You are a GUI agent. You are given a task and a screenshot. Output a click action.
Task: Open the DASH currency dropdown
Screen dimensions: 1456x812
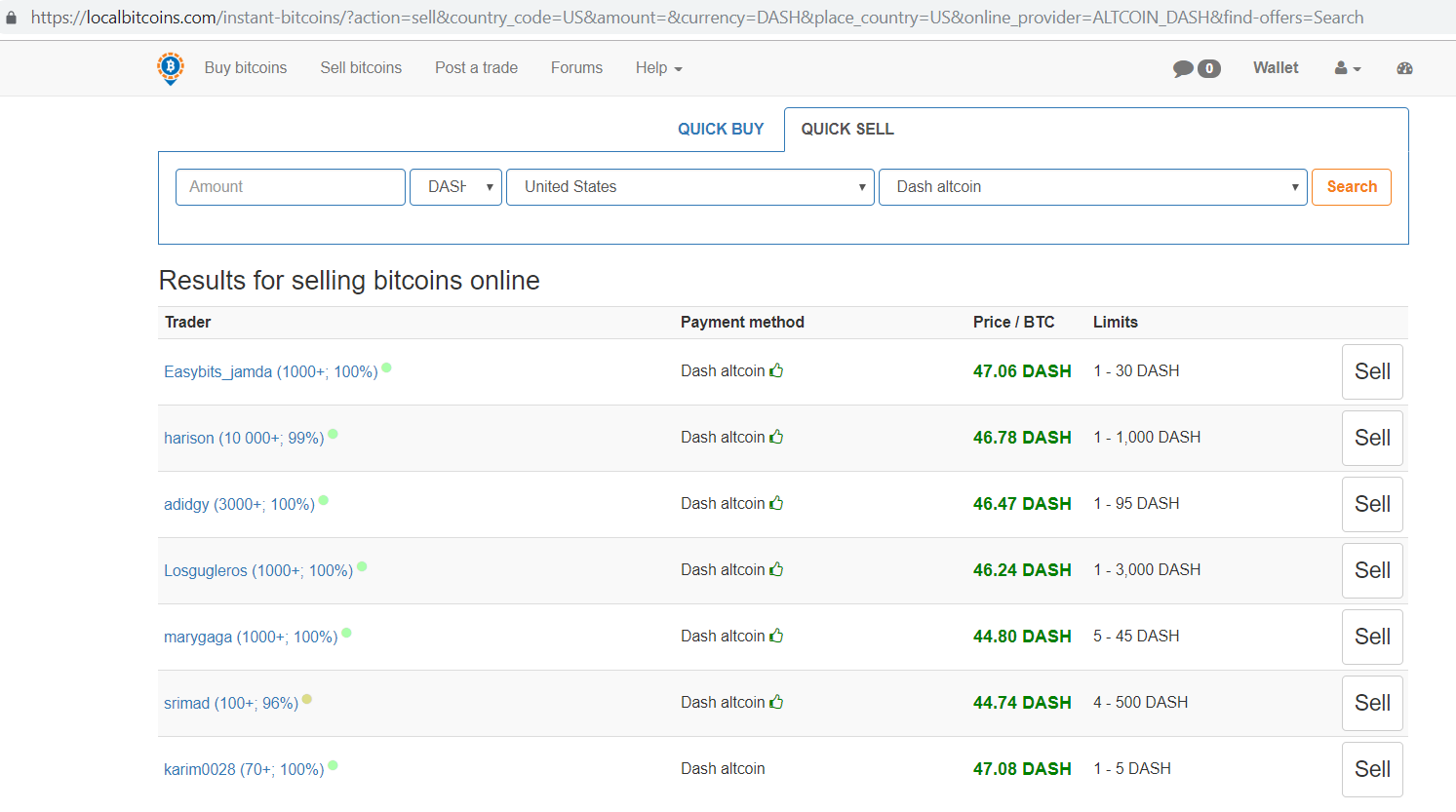tap(456, 187)
